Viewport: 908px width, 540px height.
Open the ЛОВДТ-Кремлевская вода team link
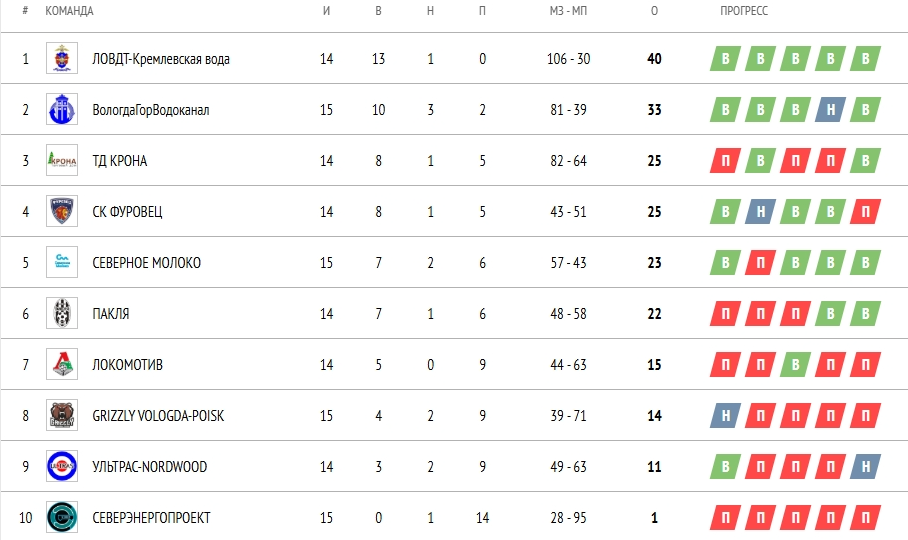tap(160, 59)
